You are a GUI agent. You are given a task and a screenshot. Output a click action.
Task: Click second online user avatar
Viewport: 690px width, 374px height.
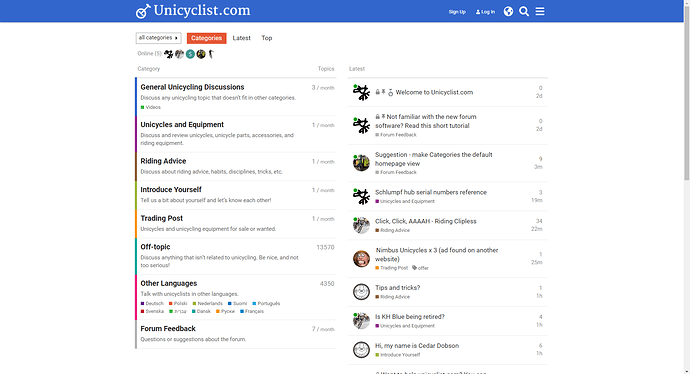(179, 54)
